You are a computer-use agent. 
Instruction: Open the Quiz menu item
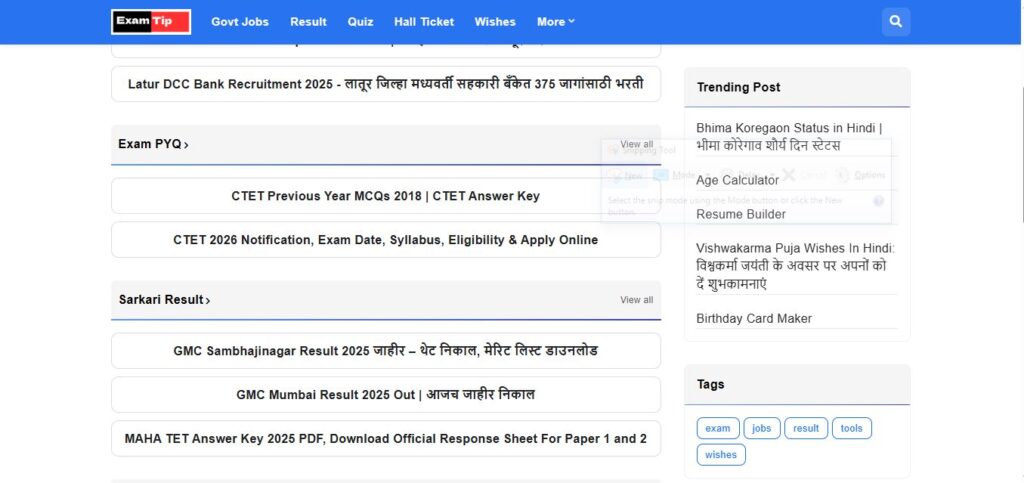360,21
